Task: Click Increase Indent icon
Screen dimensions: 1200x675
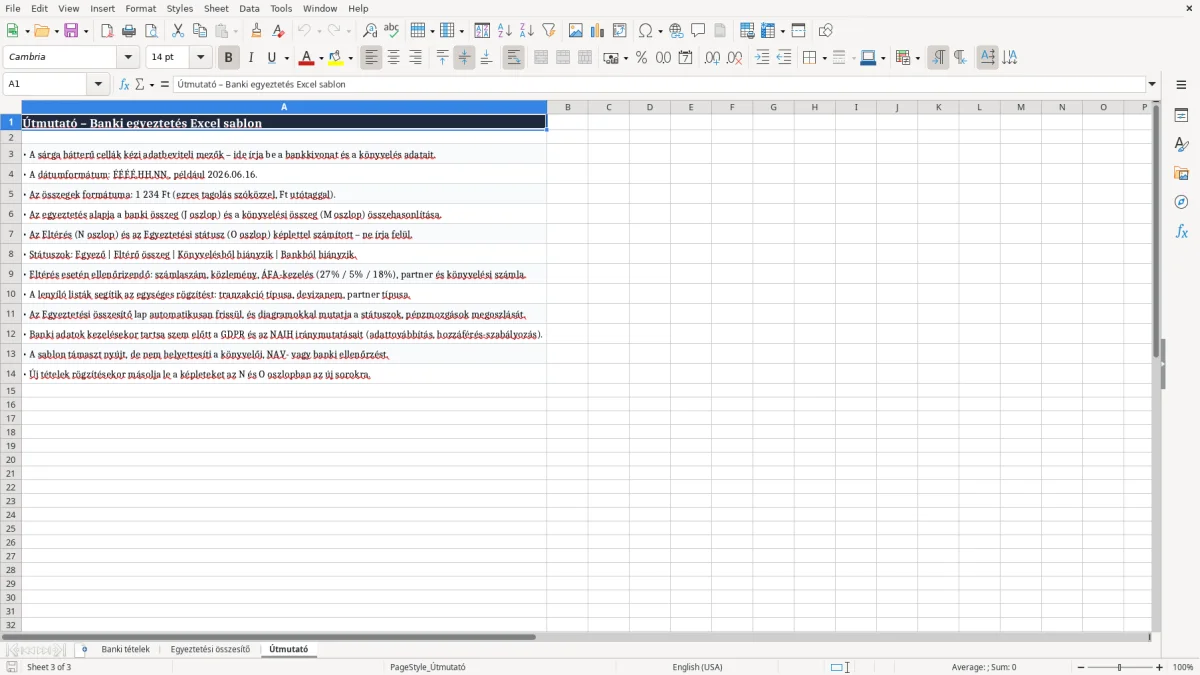Action: coord(762,58)
